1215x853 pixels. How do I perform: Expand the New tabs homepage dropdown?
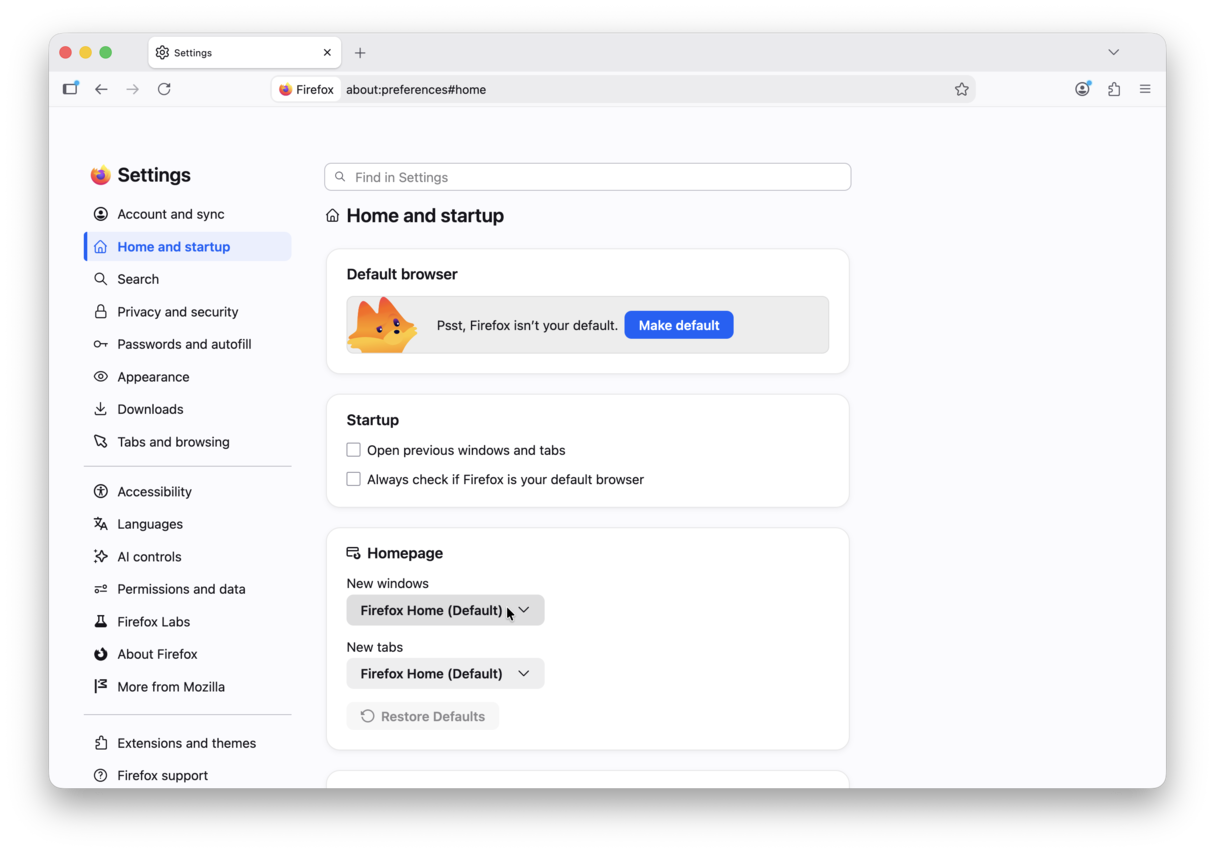(x=445, y=674)
